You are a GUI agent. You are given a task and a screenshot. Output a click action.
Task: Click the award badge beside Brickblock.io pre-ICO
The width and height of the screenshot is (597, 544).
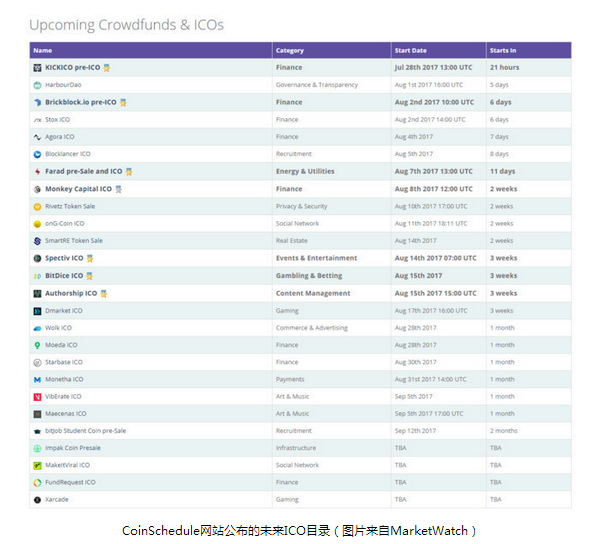click(x=123, y=102)
